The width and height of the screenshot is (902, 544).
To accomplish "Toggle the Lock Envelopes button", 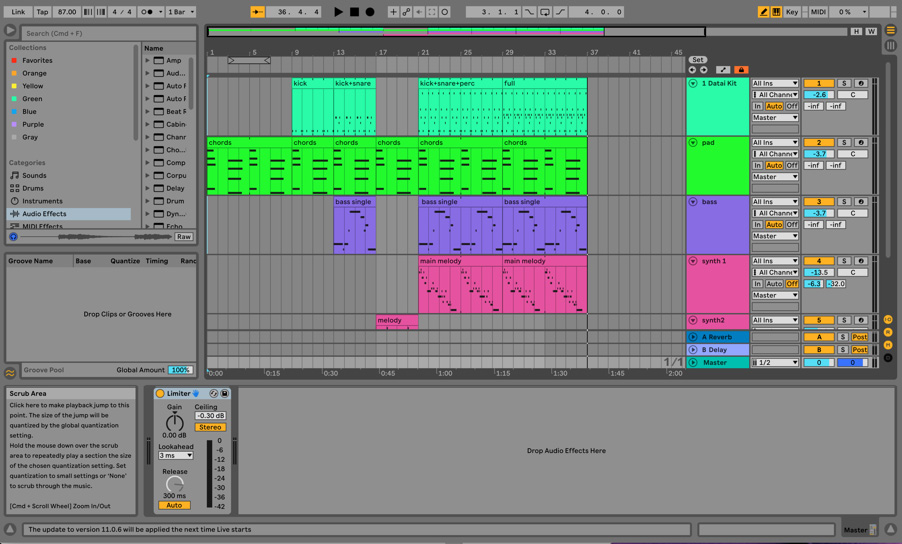I will pos(741,70).
